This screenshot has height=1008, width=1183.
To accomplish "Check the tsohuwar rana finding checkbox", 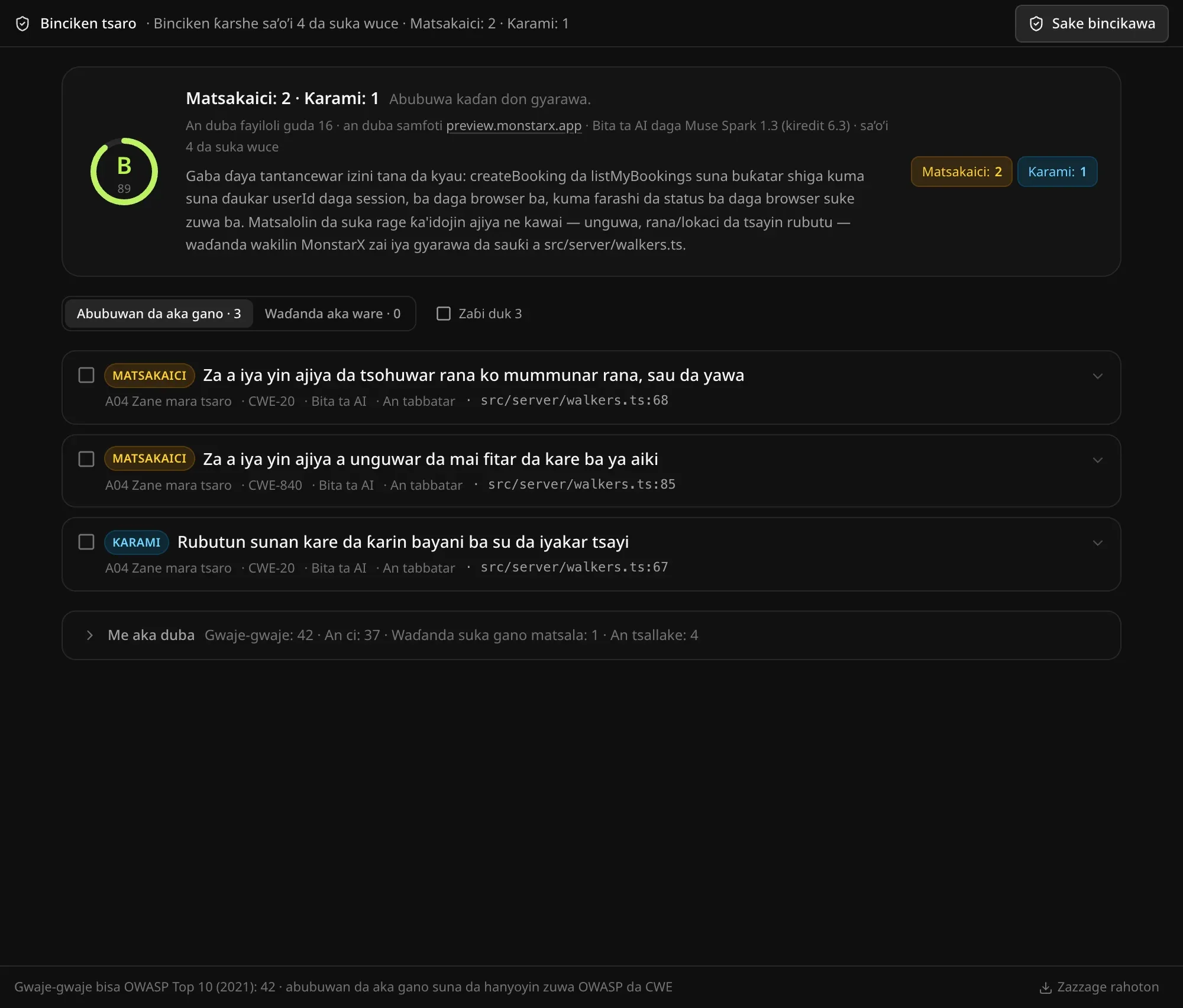I will [86, 375].
